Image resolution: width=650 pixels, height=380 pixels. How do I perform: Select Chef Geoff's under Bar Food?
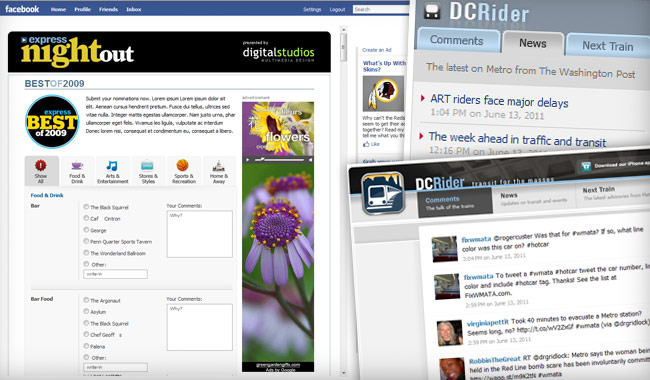click(86, 334)
